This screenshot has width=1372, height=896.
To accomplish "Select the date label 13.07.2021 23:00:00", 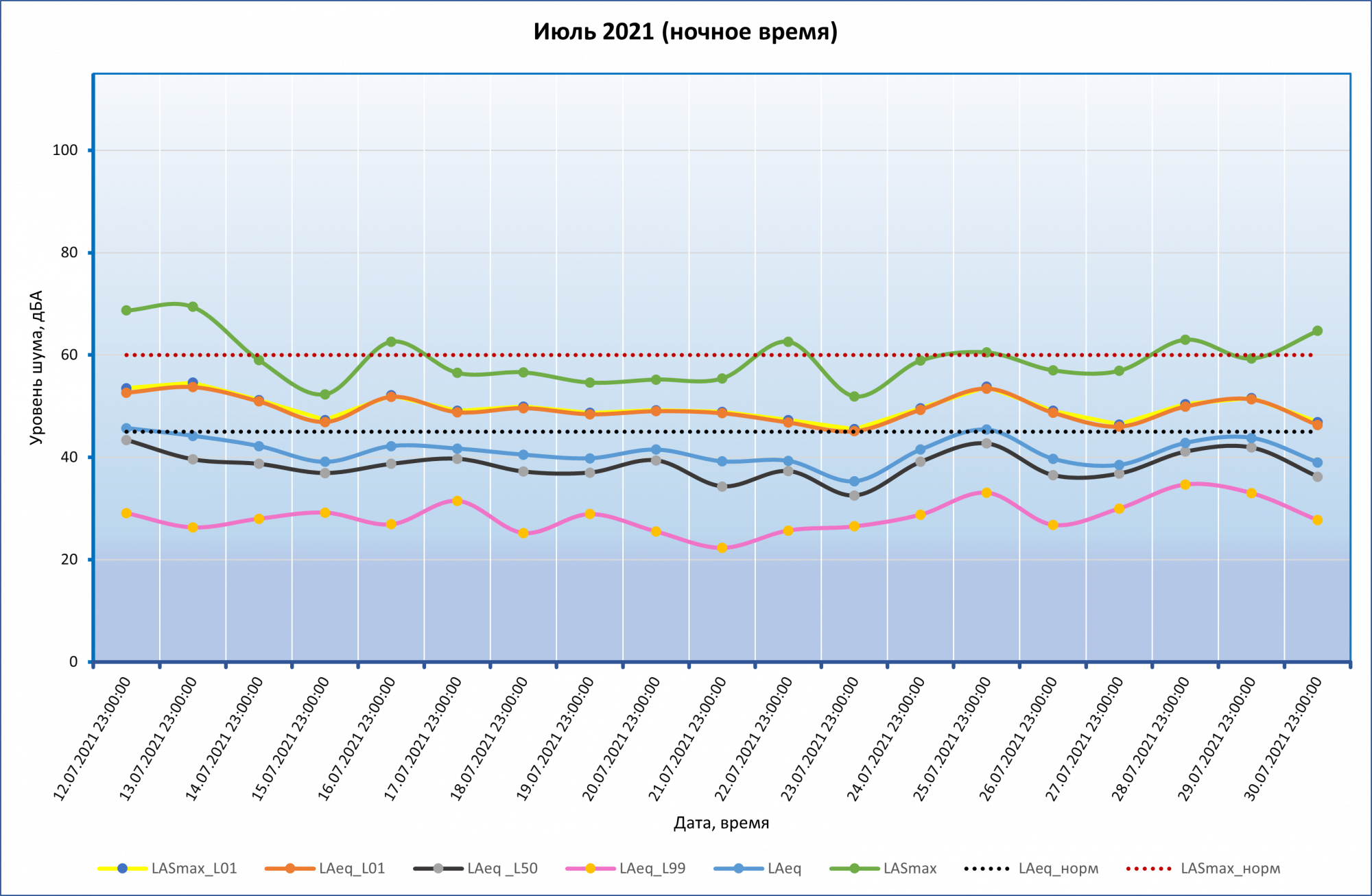I will pyautogui.click(x=158, y=738).
